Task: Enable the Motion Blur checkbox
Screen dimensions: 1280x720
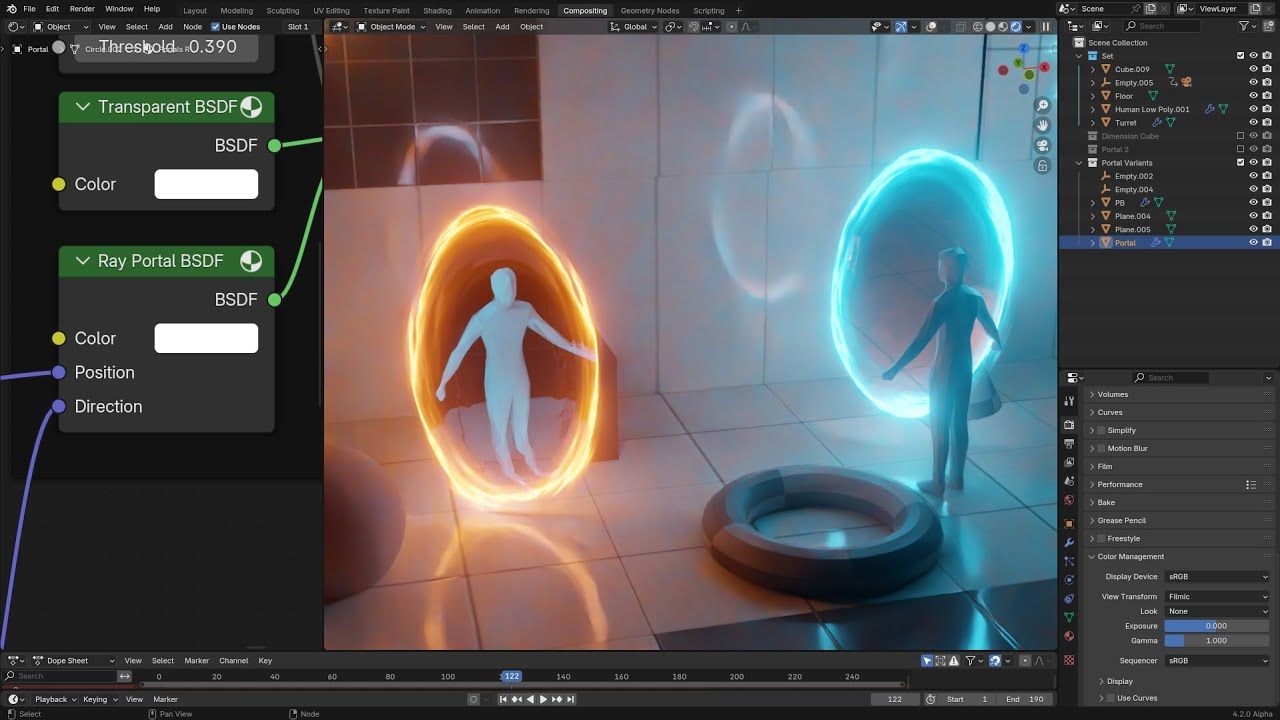Action: coord(1102,448)
